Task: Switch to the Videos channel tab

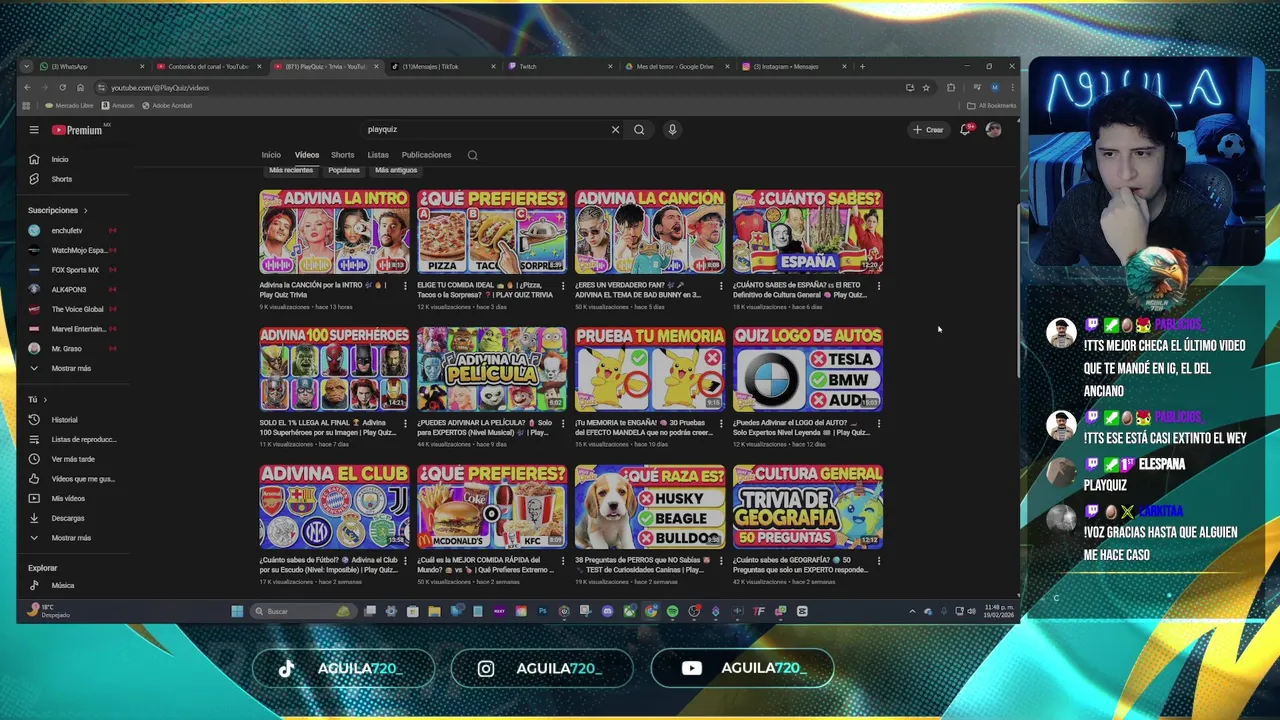Action: [x=307, y=155]
